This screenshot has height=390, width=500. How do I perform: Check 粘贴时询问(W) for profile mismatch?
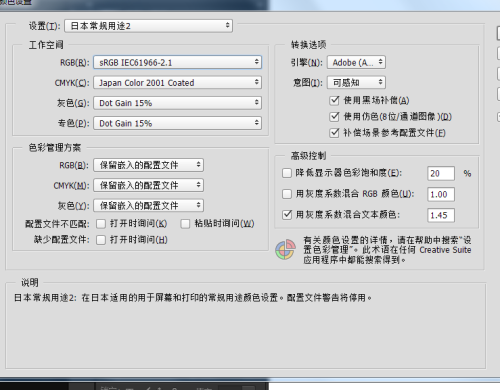(x=185, y=224)
